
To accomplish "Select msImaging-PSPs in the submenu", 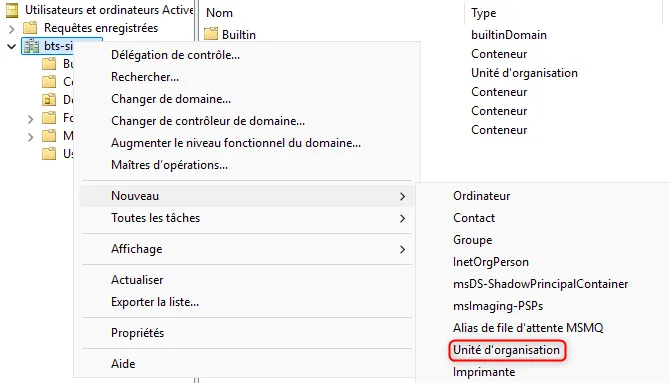I will (498, 306).
